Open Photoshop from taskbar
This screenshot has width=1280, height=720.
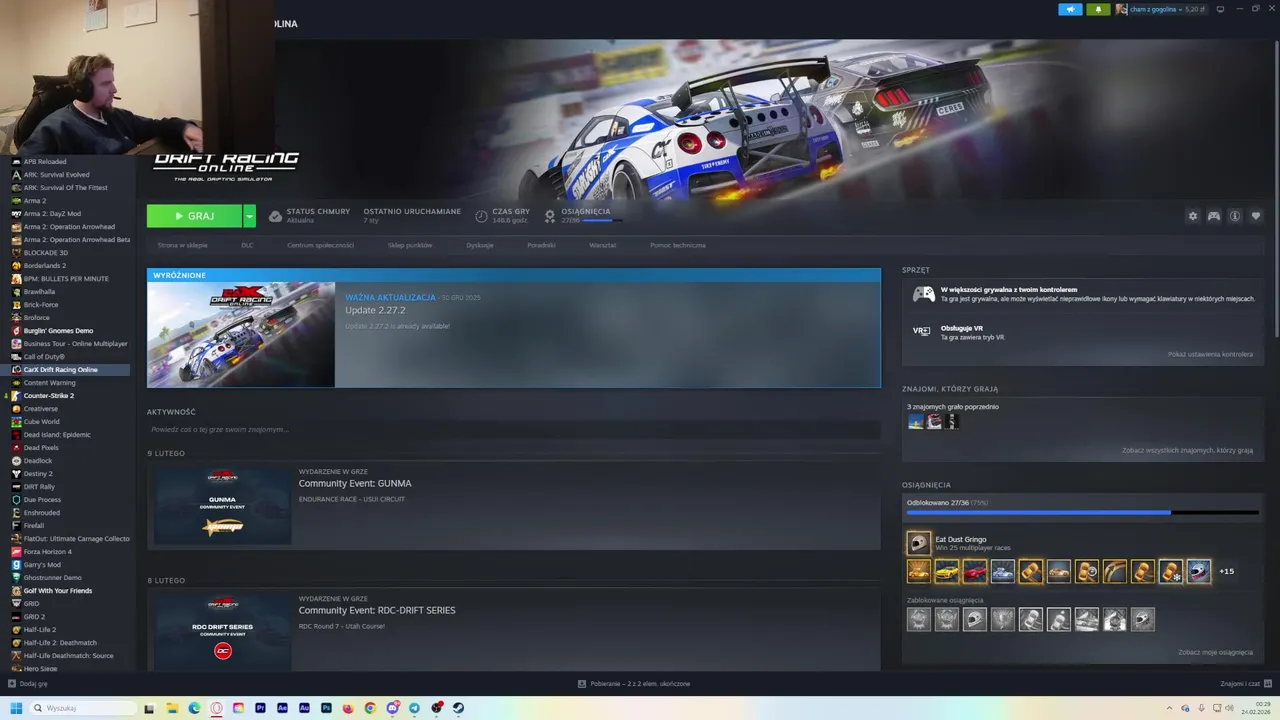point(326,708)
